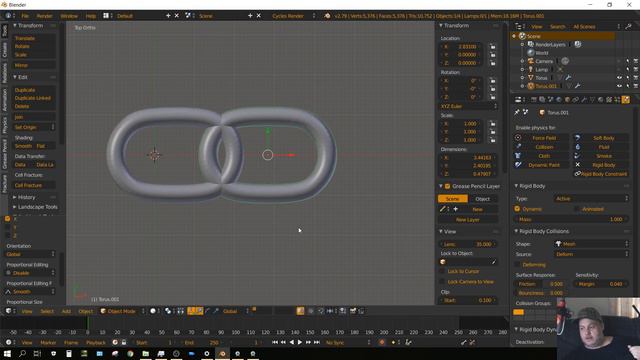Open the XYZ Euler rotation mode dropdown
This screenshot has height=360, width=640.
(469, 106)
